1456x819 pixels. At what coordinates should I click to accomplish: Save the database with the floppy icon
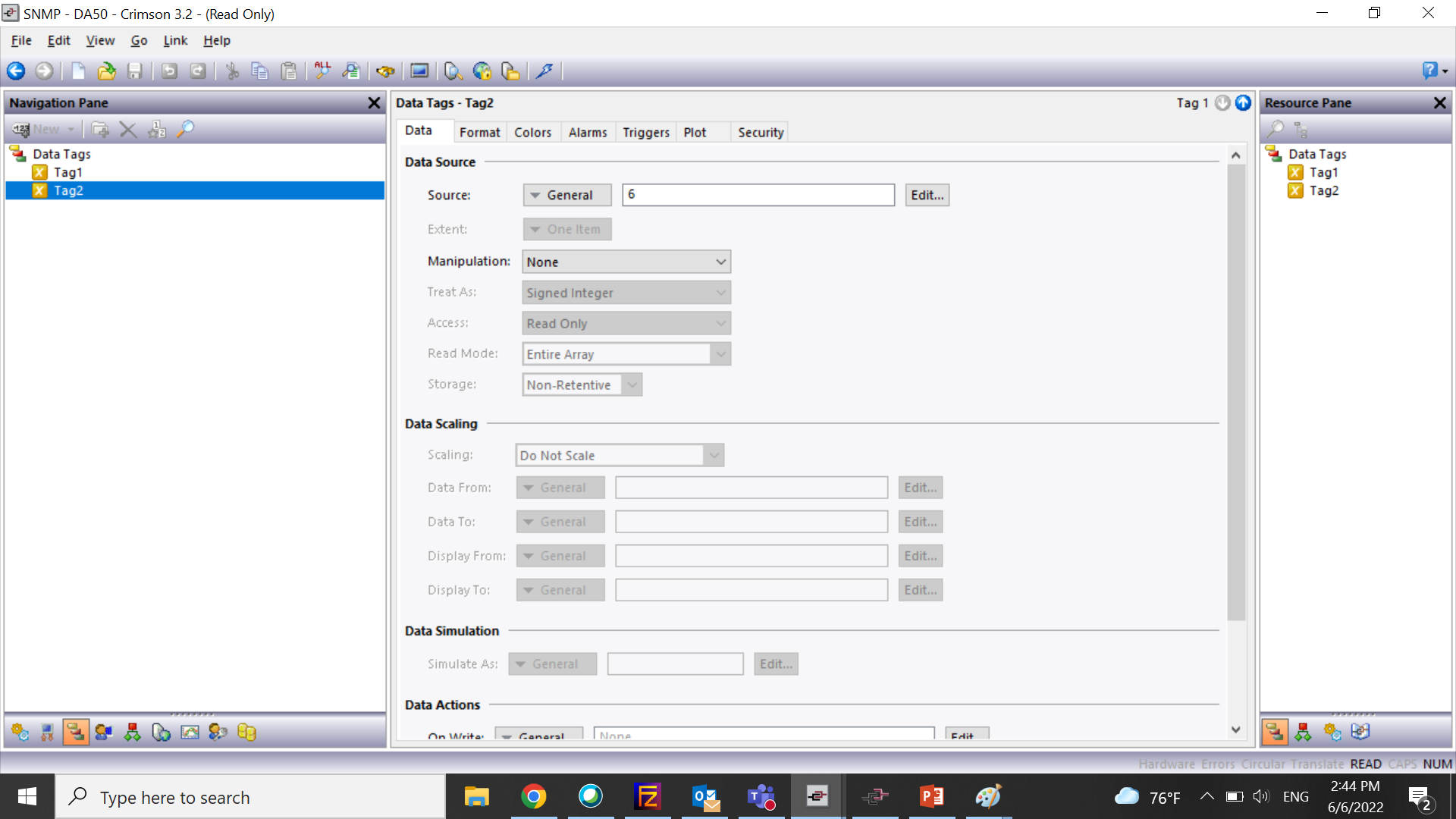click(135, 71)
